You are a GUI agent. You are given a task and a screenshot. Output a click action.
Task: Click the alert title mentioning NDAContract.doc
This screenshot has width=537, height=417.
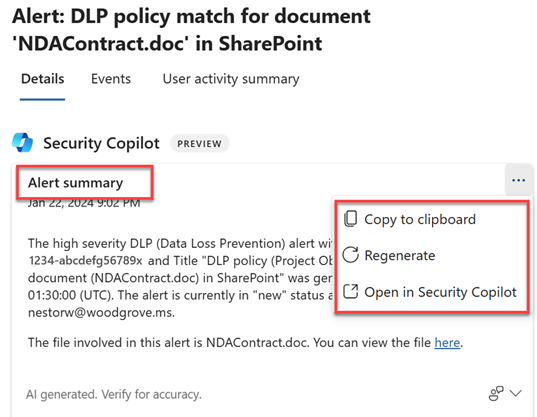(191, 30)
